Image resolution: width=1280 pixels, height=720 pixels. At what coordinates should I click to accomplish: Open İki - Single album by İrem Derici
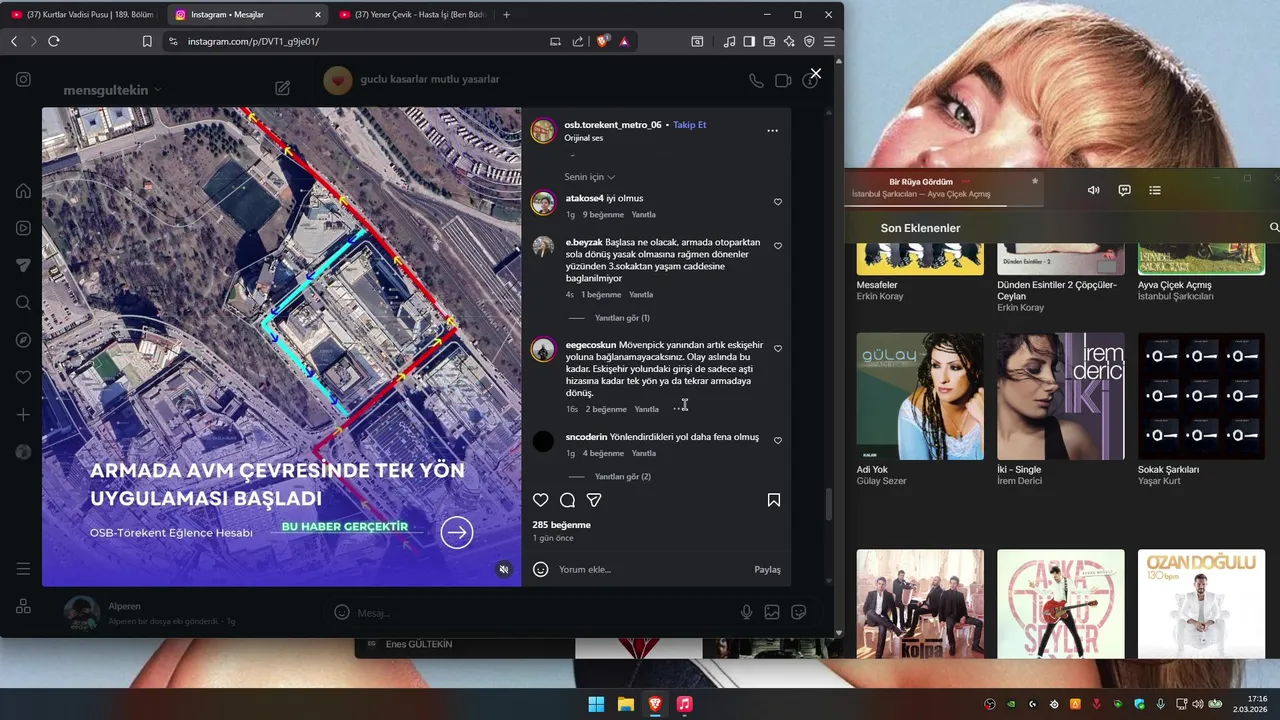1060,396
